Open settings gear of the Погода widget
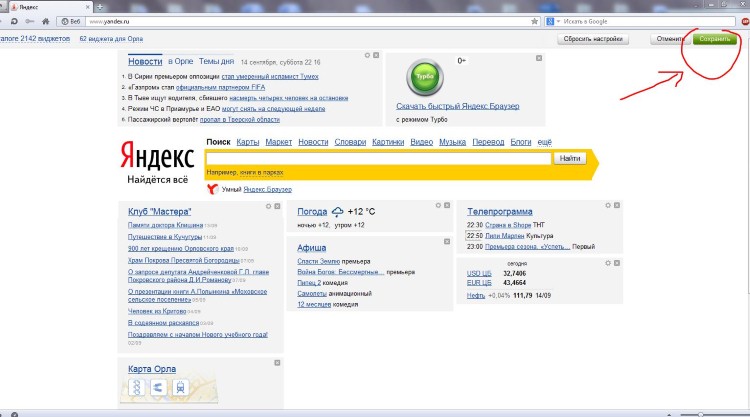The image size is (750, 417). [438, 205]
